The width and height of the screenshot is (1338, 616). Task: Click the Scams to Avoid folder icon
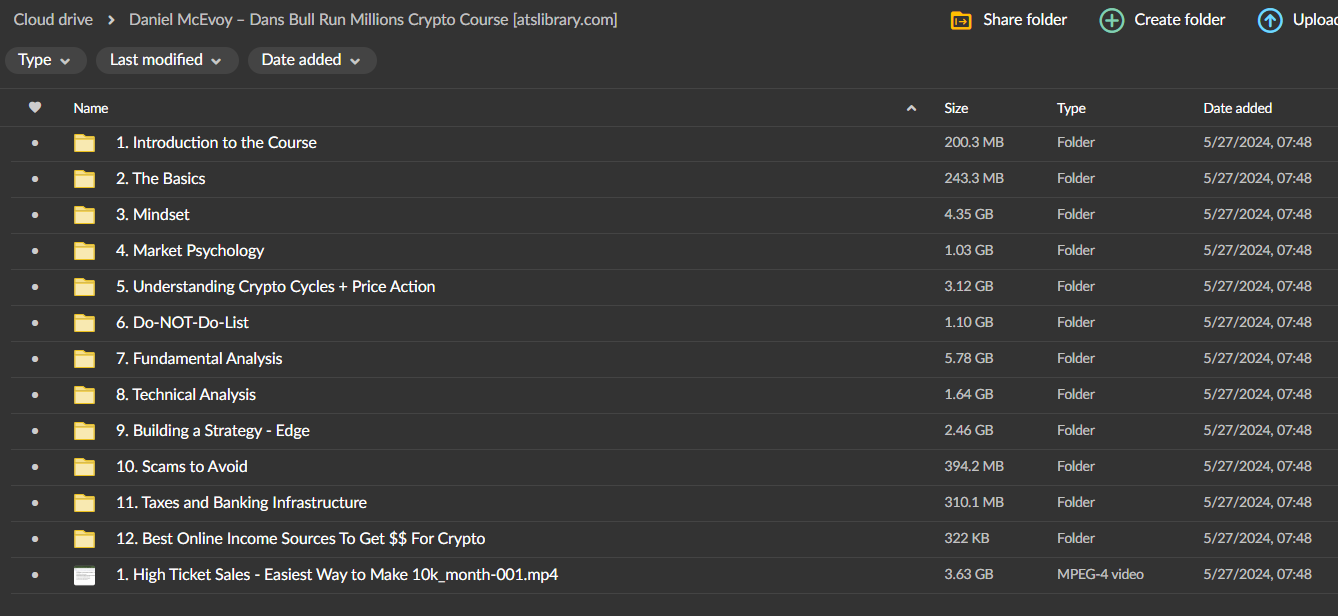coord(84,467)
